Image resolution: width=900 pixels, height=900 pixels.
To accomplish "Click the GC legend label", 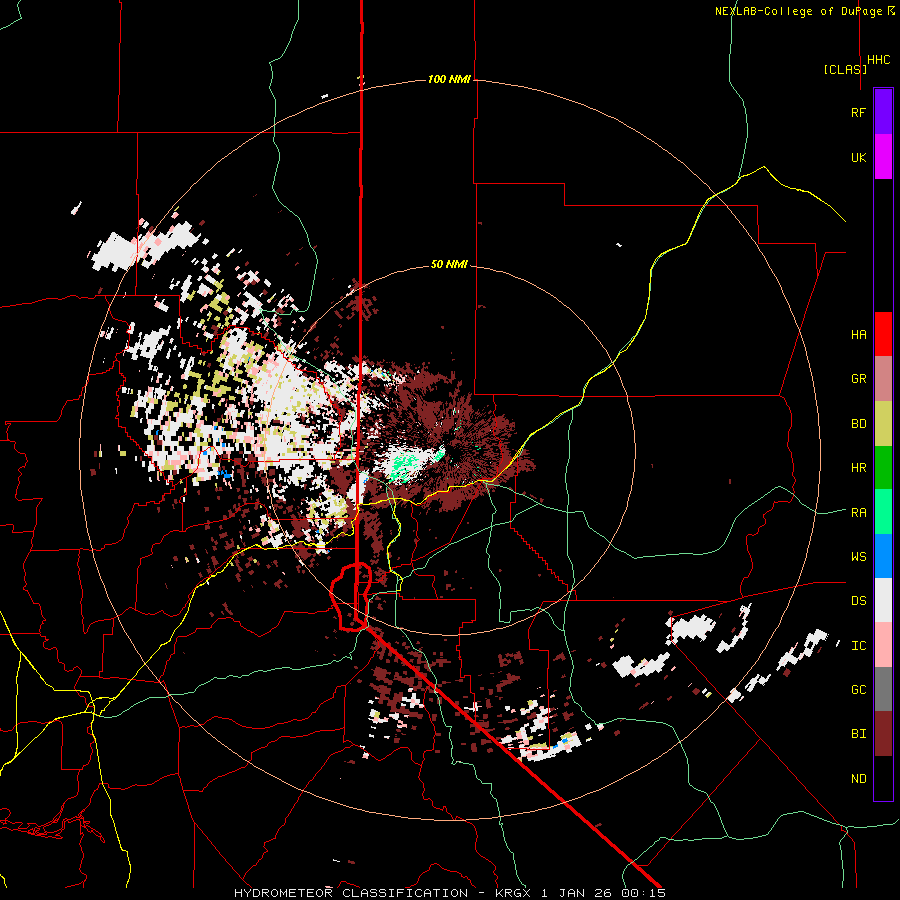I will pyautogui.click(x=858, y=690).
